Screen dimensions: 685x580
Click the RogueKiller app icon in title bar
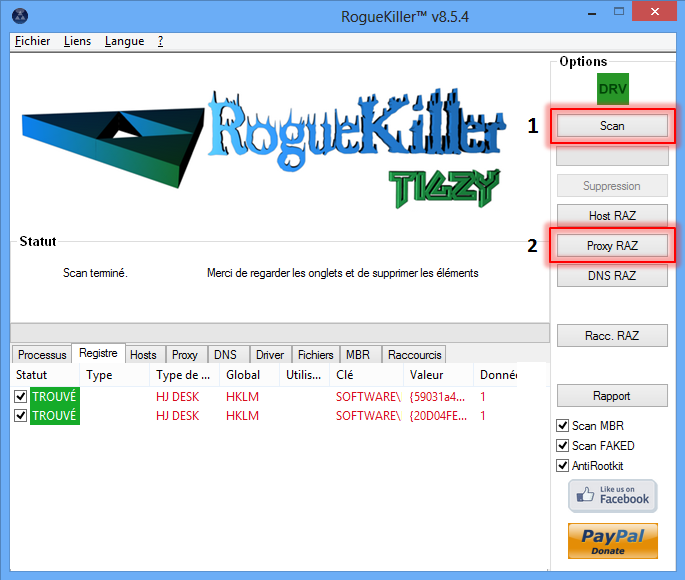[x=20, y=16]
